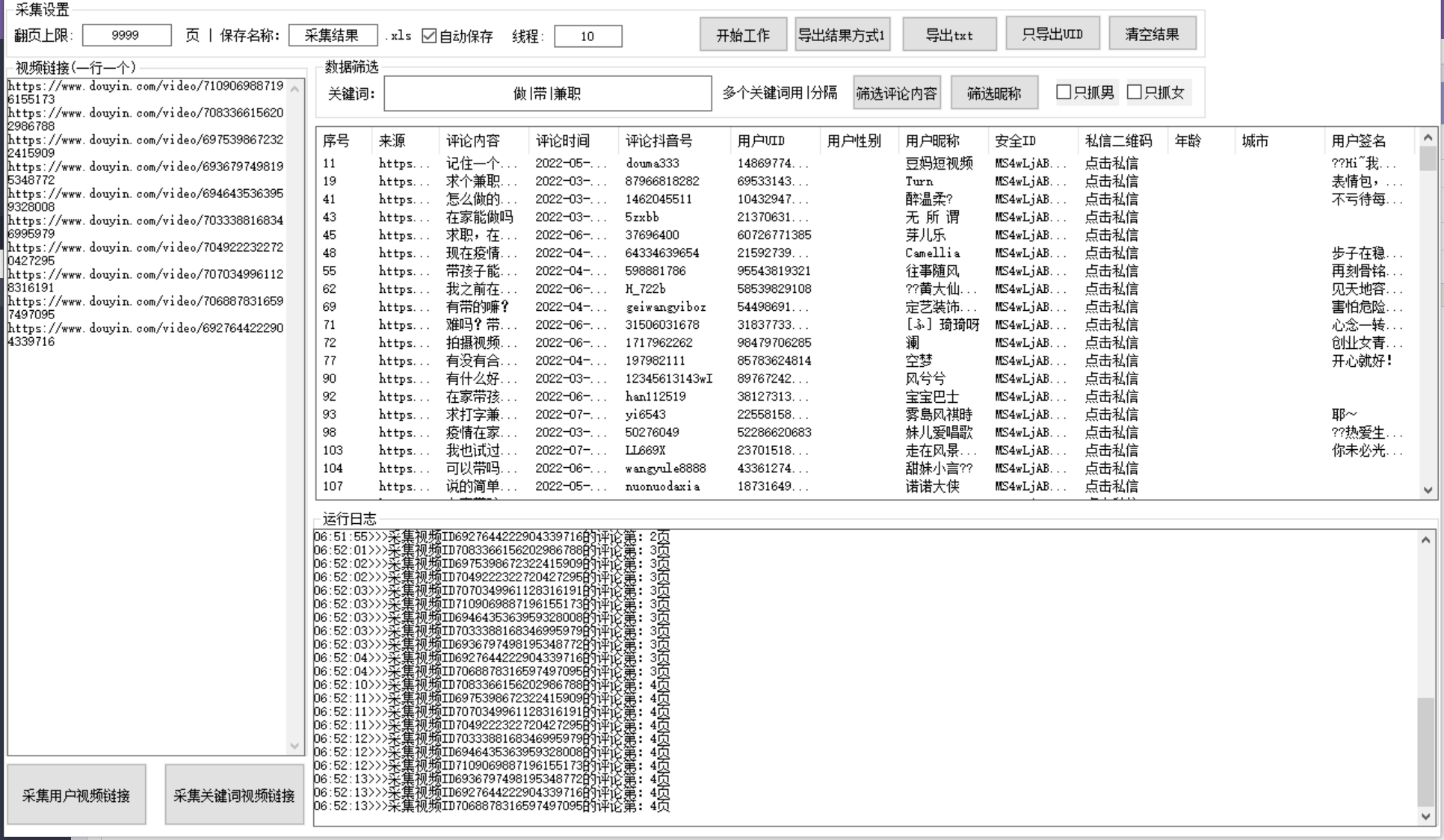This screenshot has width=1444, height=840.
Task: Click 采集关键词视频链接 to collect keyword video links
Action: point(234,795)
